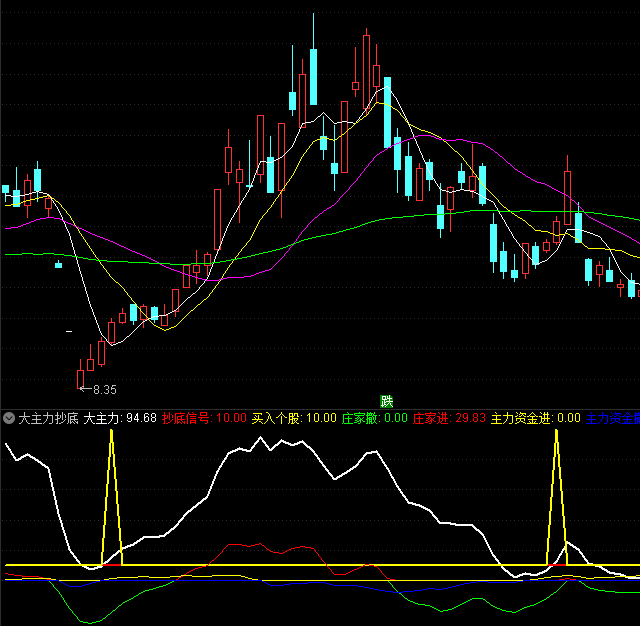Select the 大主力抄底 indicator name

pos(48,418)
